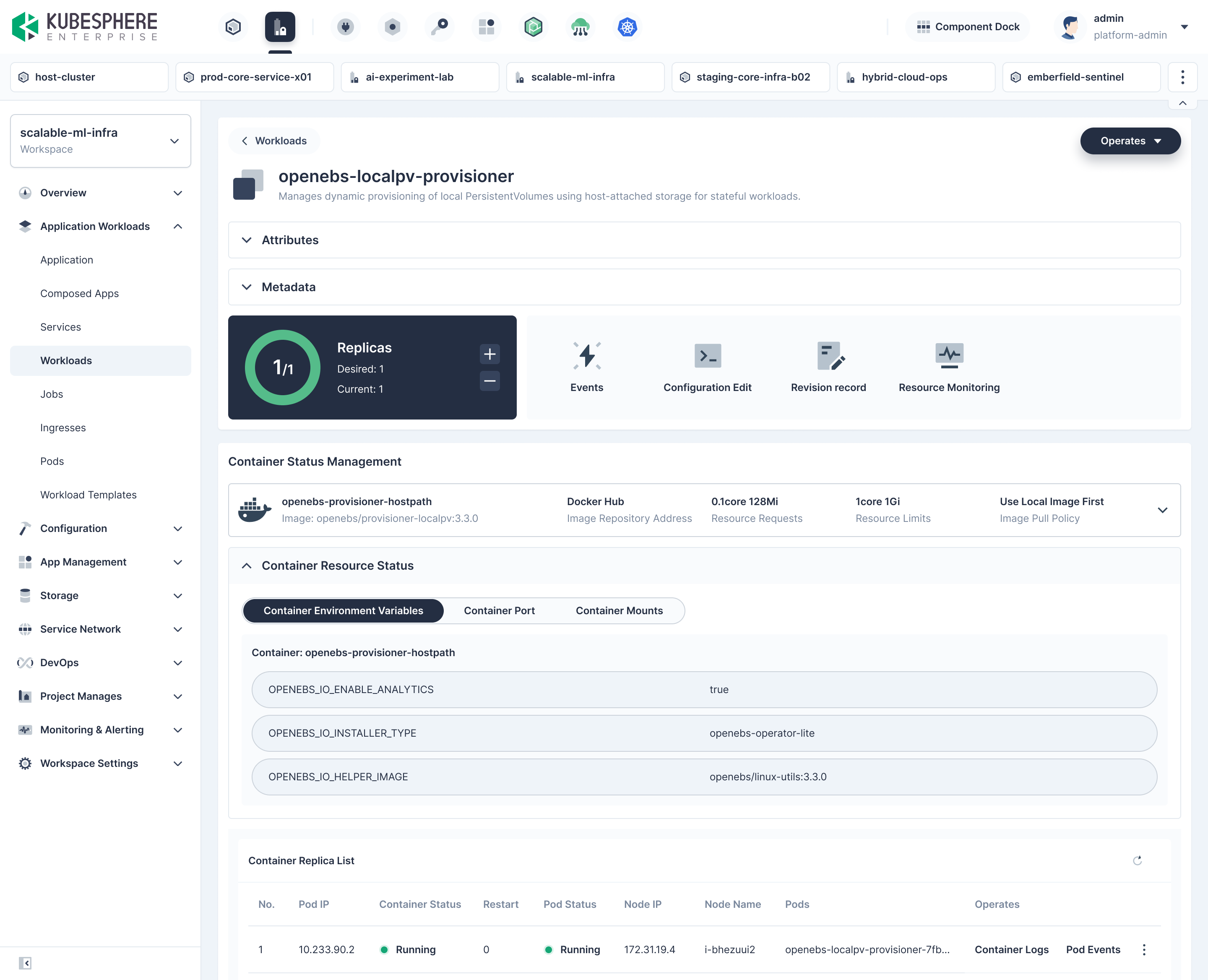Screen dimensions: 1208x980
Task: Open Component Dock
Action: pyautogui.click(x=968, y=26)
